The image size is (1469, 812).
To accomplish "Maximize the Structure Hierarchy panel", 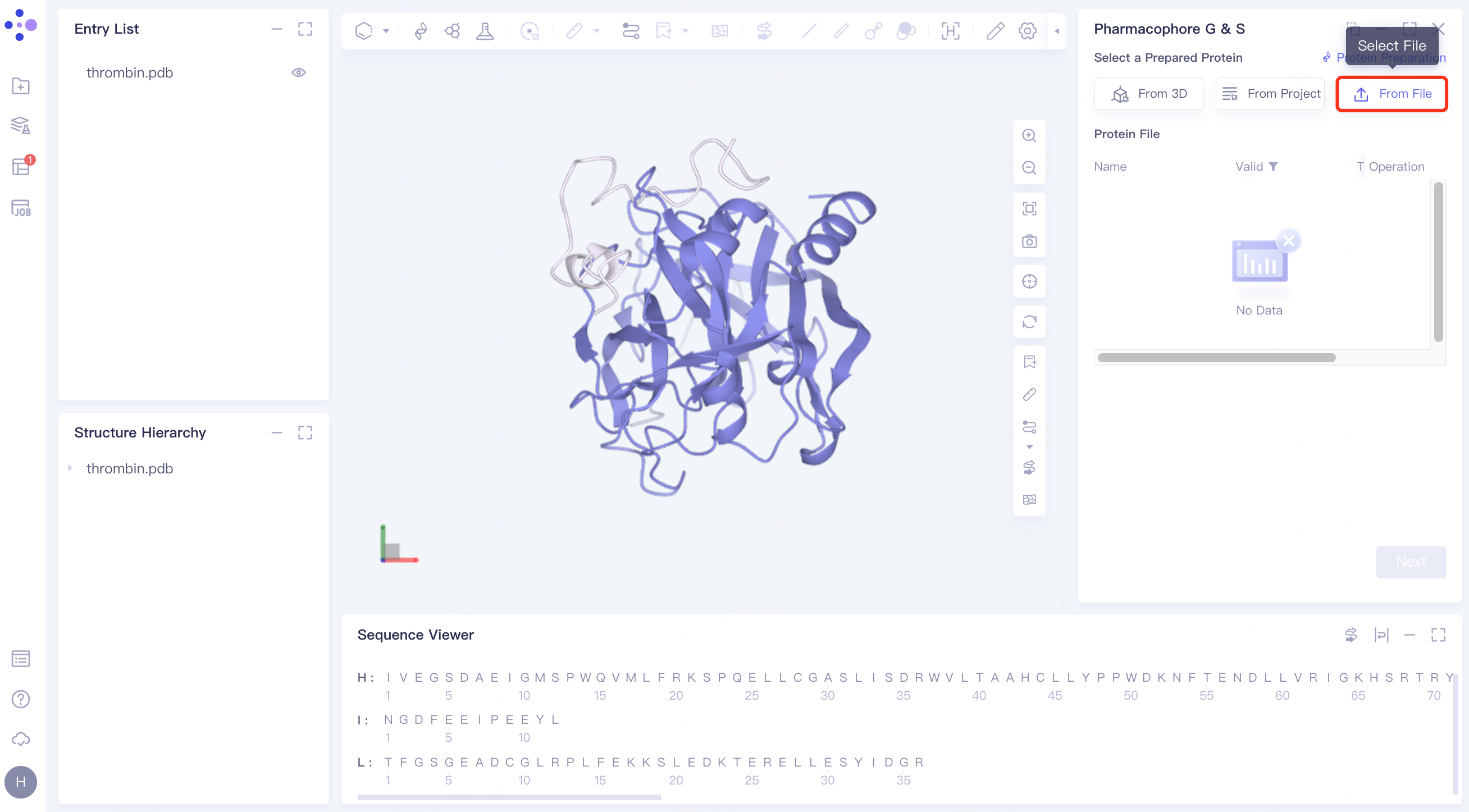I will pyautogui.click(x=305, y=433).
